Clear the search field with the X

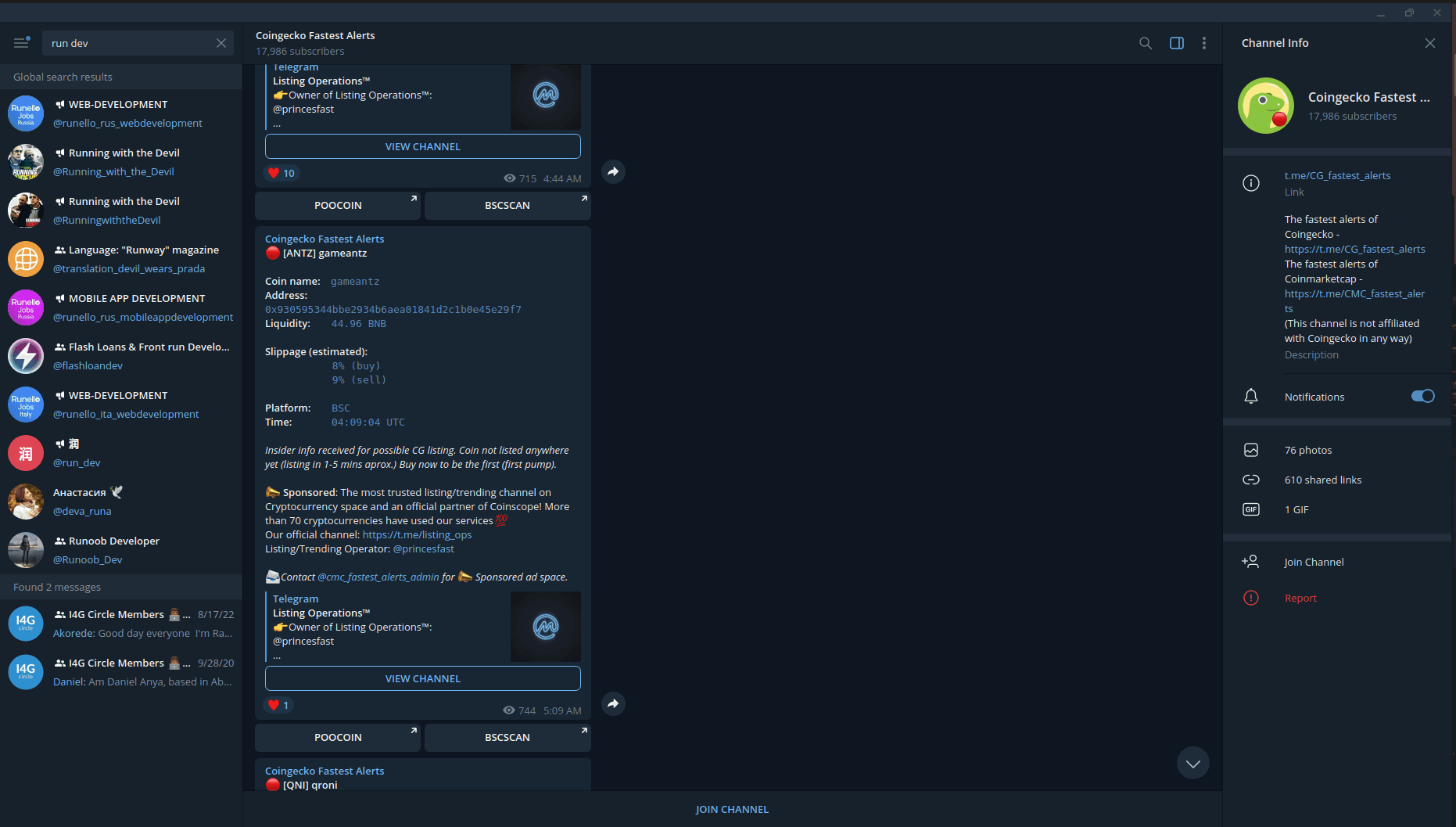(221, 43)
